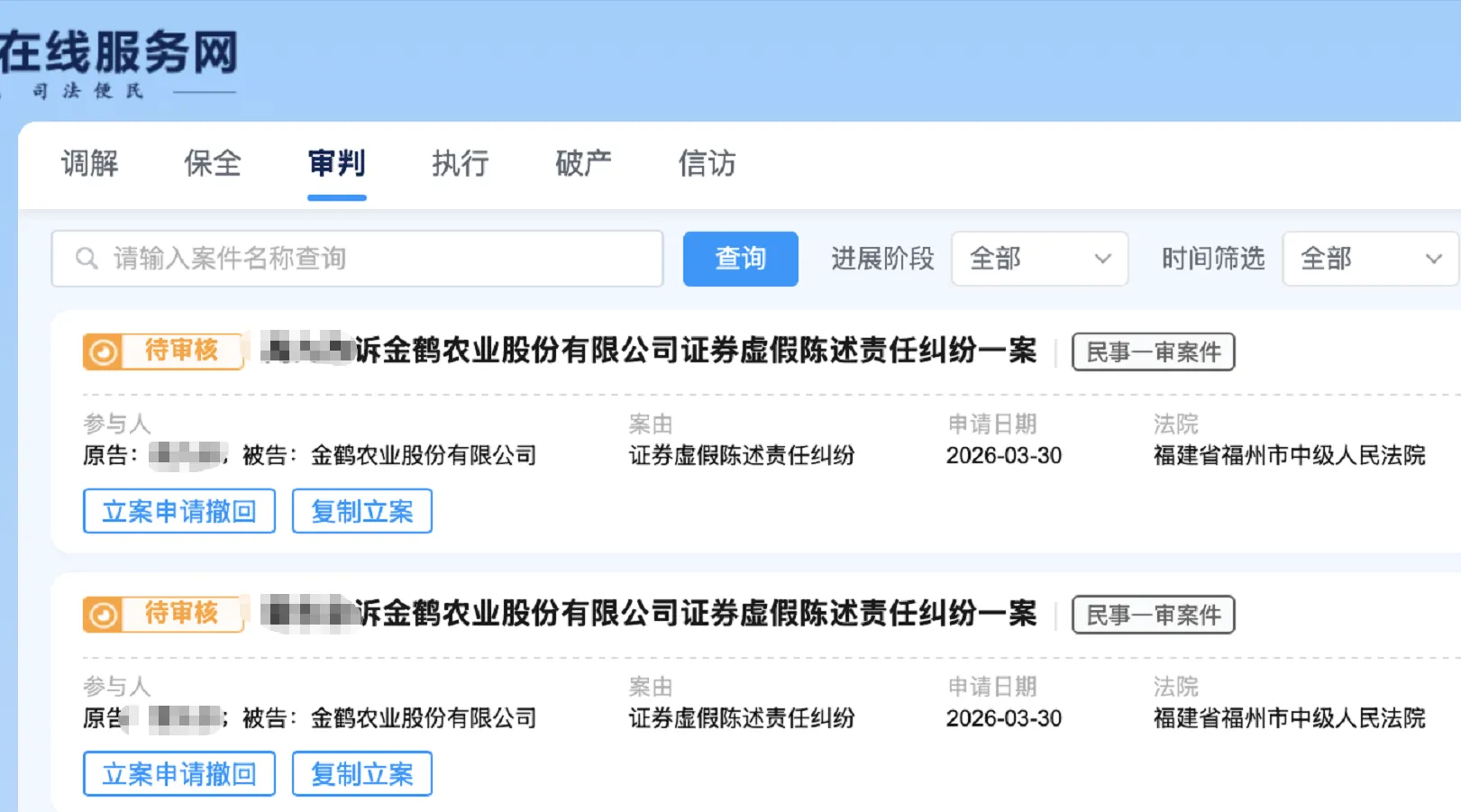
Task: Open the 进展阶段 filter dropdown
Action: click(x=1039, y=259)
